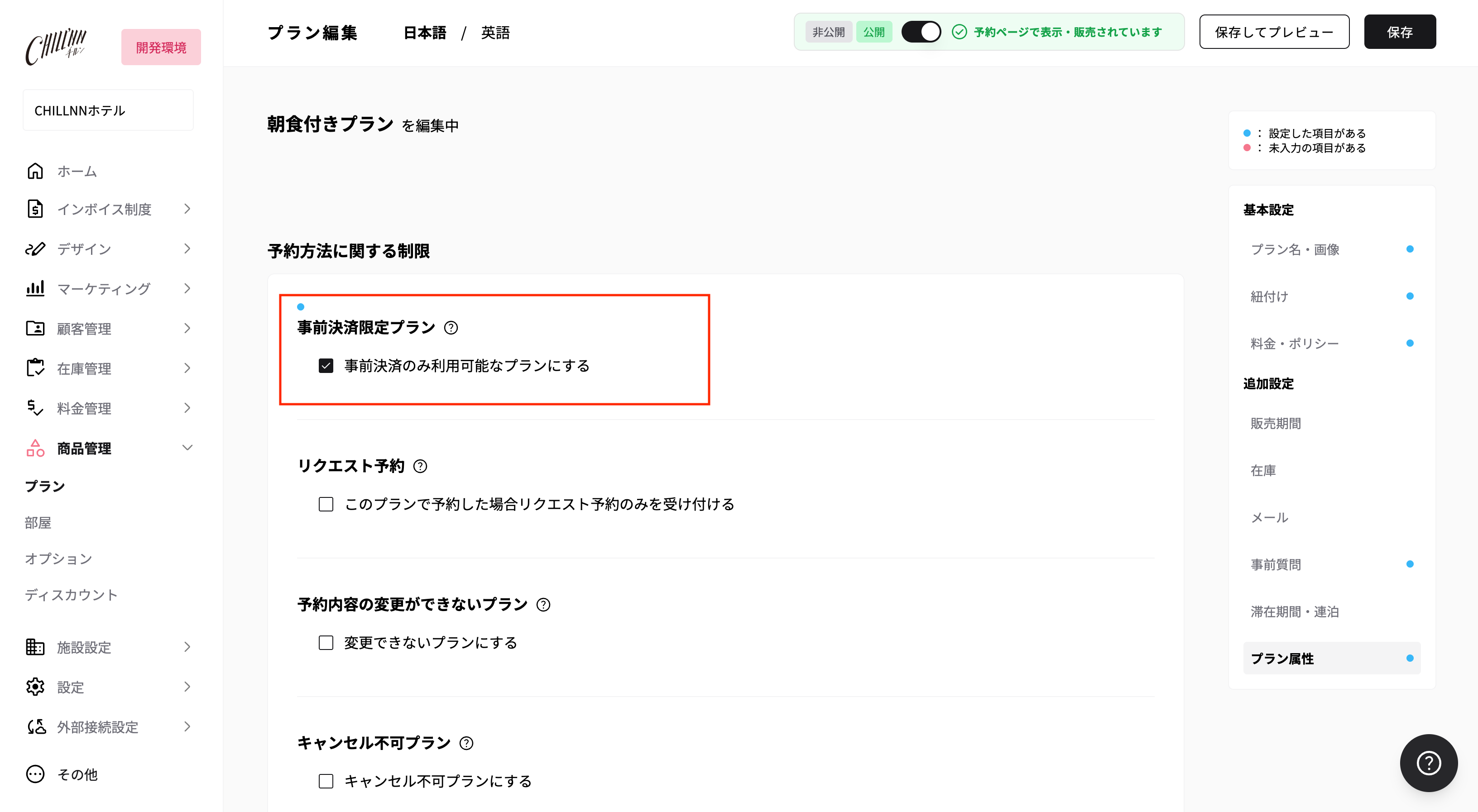1478x812 pixels.
Task: Open the floating help button
Action: click(x=1429, y=763)
